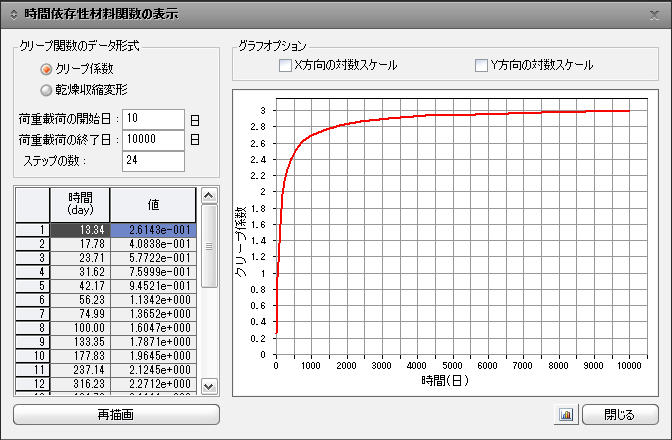Click the chart export icon beside 閉じる
This screenshot has height=440, width=672.
coord(566,414)
